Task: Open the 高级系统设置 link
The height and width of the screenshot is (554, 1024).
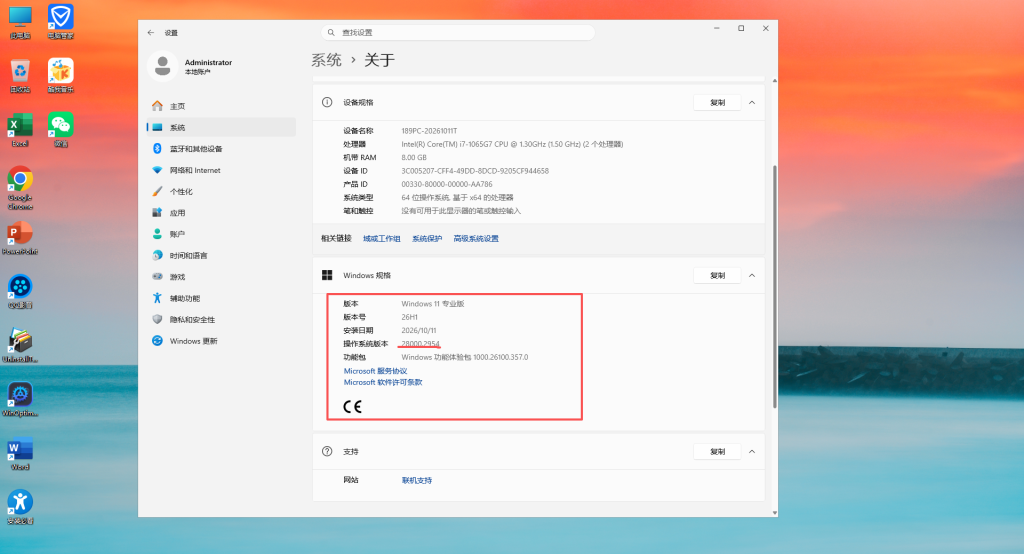Action: pyautogui.click(x=476, y=238)
